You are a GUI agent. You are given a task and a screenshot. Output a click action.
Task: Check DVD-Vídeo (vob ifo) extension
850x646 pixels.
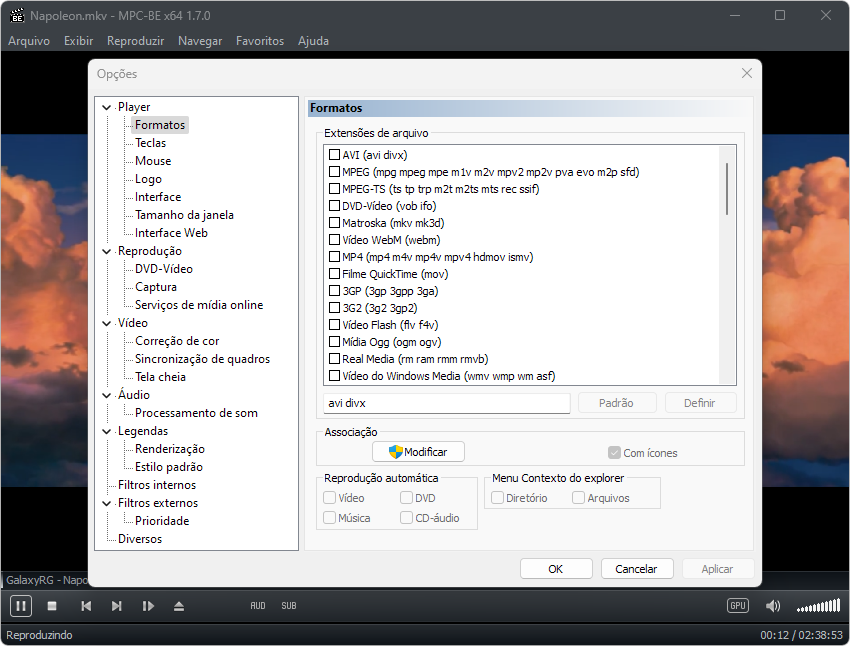pos(334,205)
